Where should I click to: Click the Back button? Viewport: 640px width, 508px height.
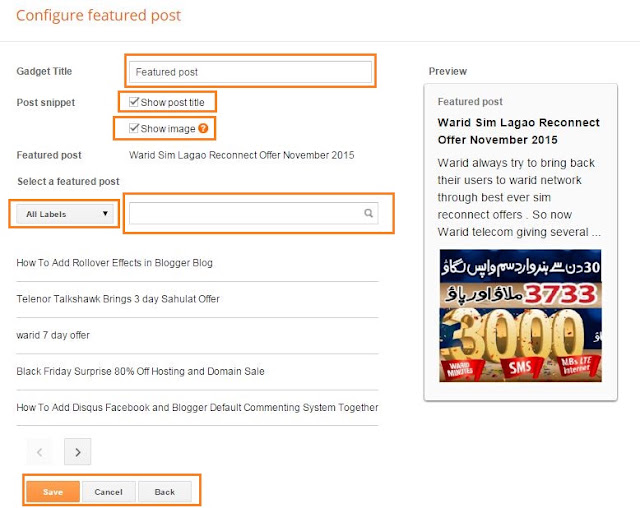point(165,492)
